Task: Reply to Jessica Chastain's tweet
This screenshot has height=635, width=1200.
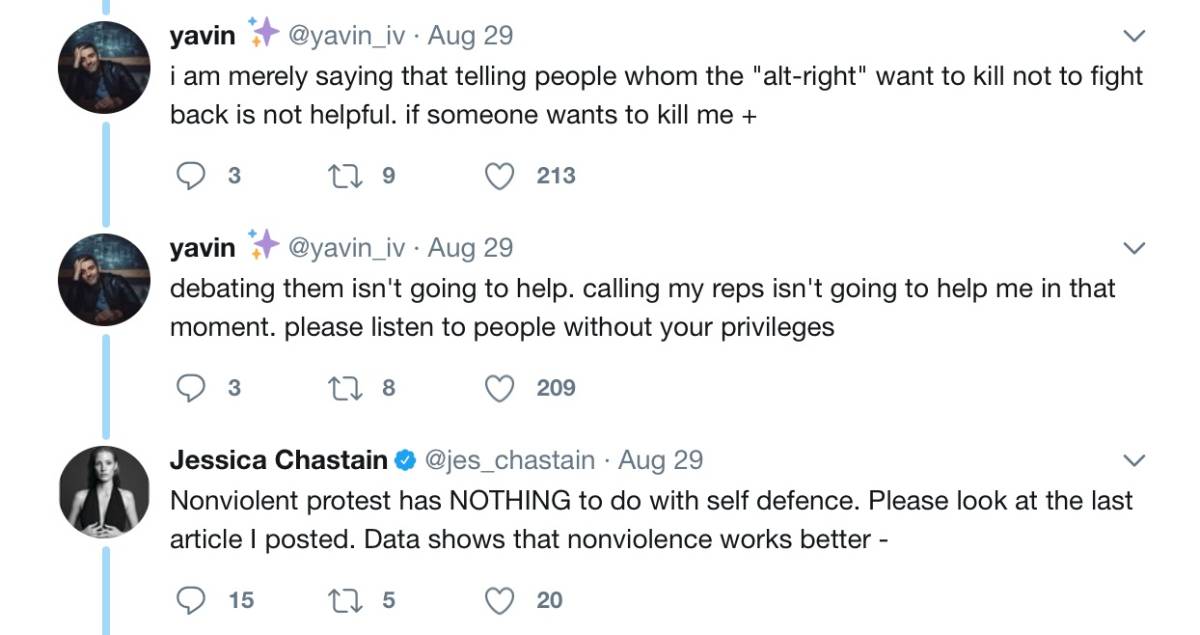Action: click(x=190, y=600)
